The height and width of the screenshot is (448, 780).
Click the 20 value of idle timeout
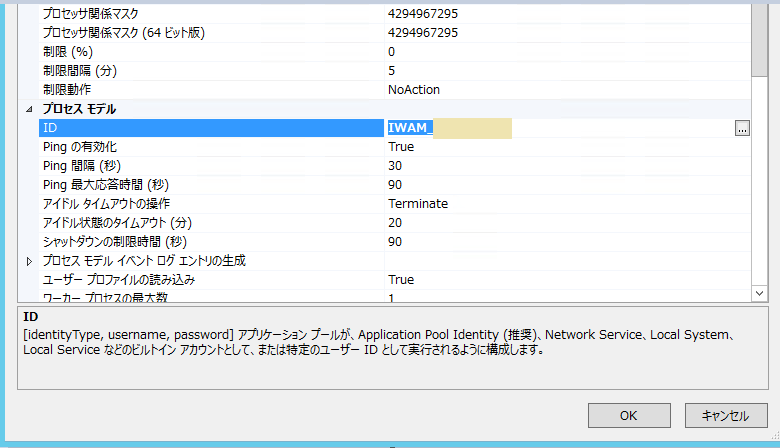click(x=395, y=222)
